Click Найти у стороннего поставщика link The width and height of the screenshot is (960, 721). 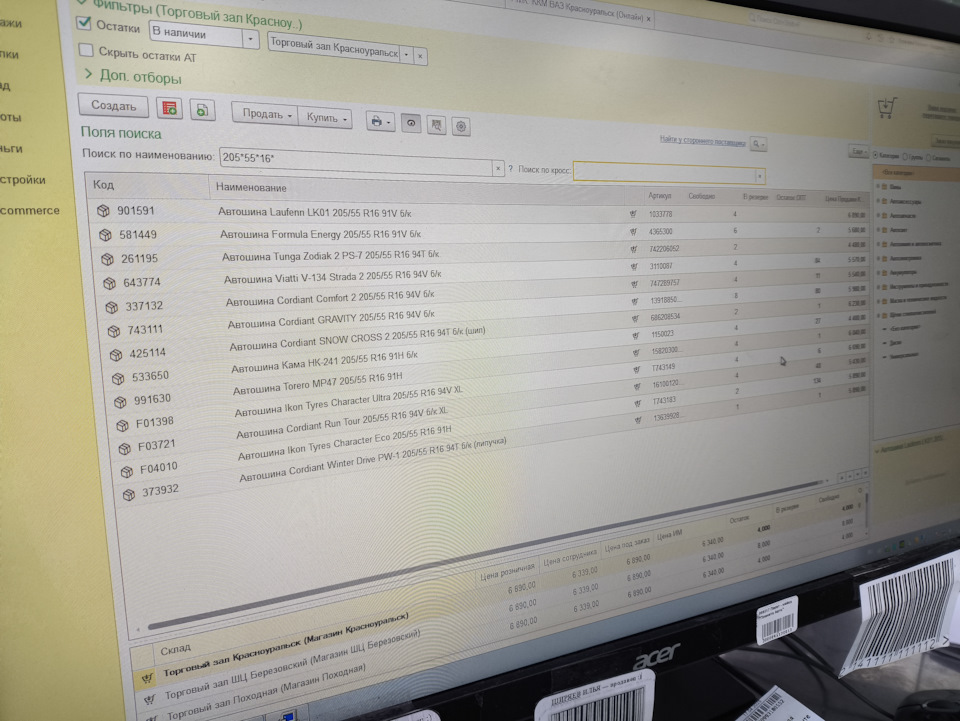point(702,141)
